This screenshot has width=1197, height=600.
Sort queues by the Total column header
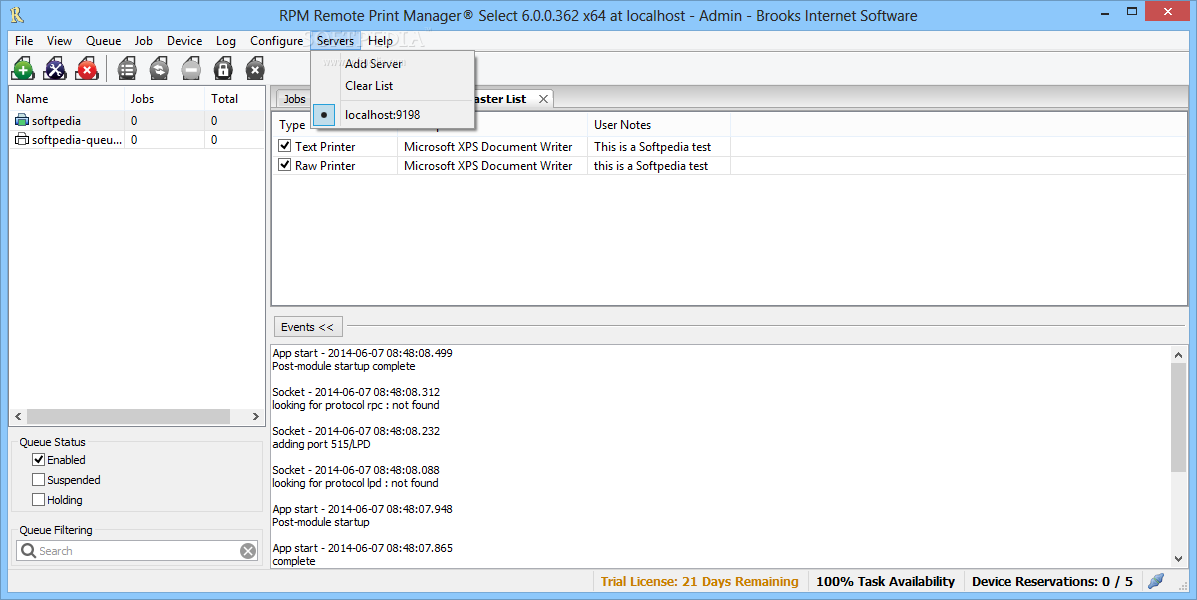[x=234, y=98]
